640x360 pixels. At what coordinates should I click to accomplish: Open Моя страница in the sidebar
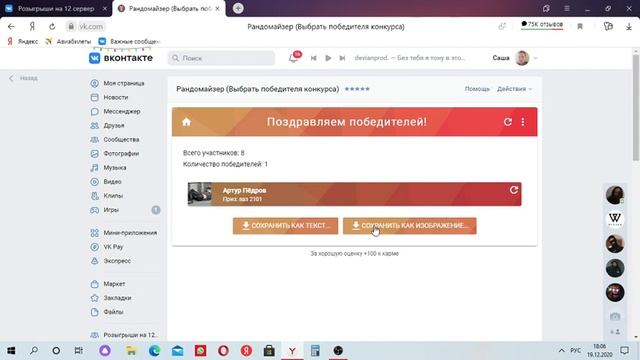pyautogui.click(x=123, y=83)
